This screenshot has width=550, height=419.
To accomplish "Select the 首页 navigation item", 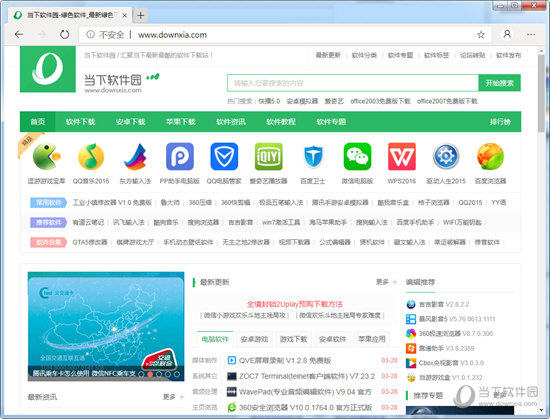I will (x=38, y=122).
